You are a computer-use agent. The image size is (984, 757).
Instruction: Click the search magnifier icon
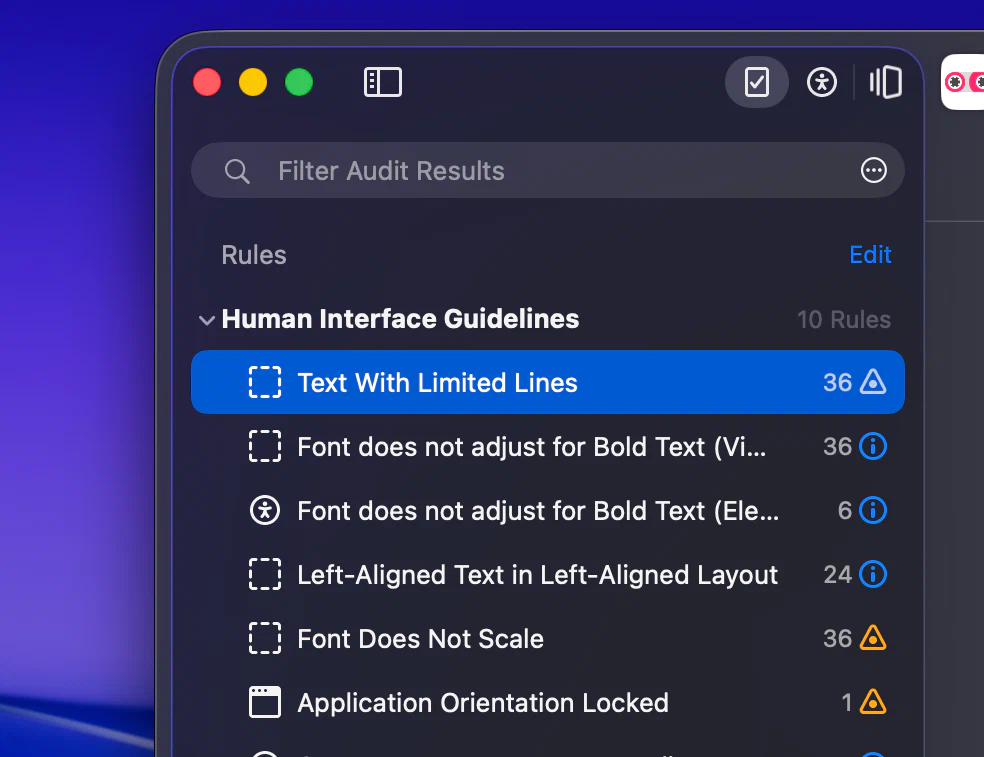tap(237, 171)
